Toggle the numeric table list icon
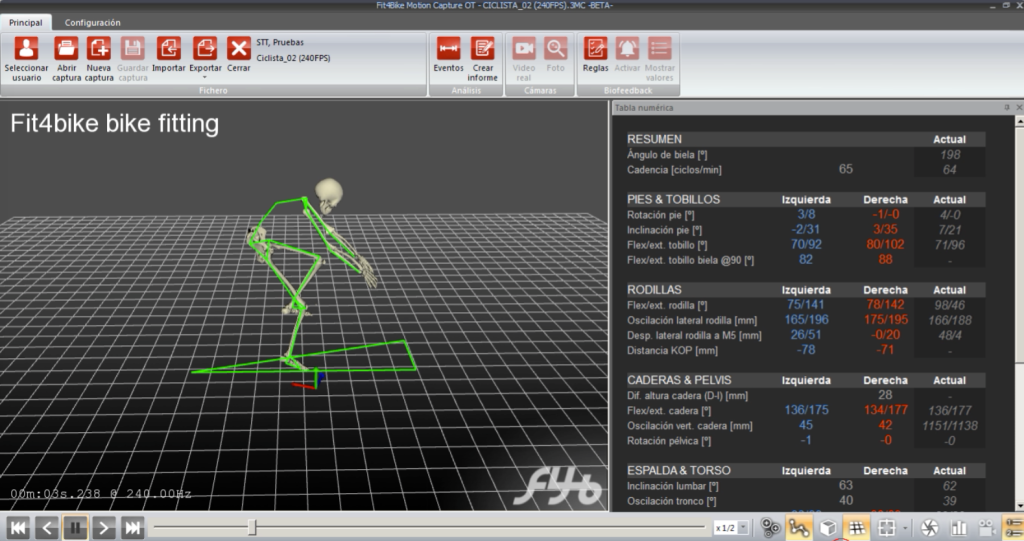The height and width of the screenshot is (541, 1024). (1014, 528)
